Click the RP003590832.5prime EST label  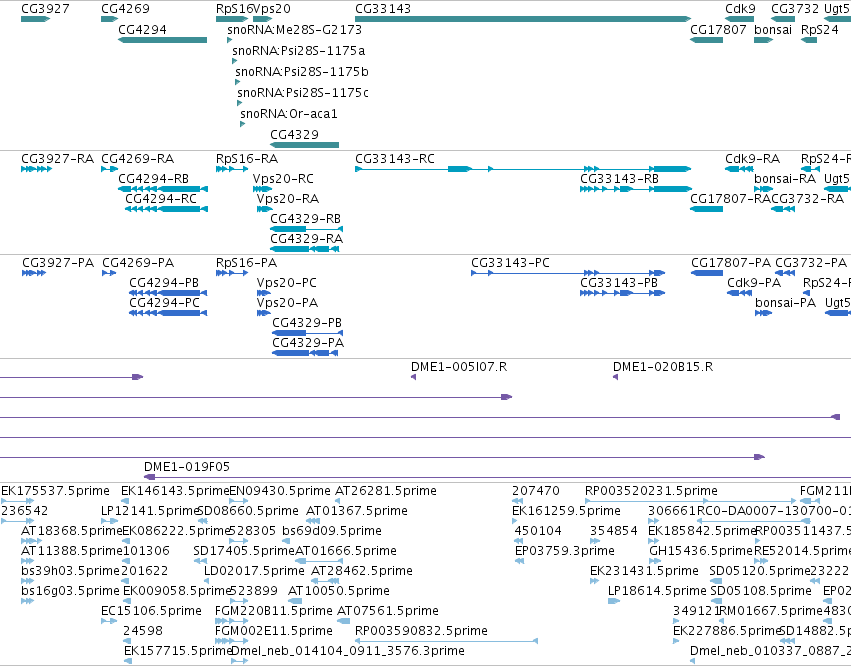[x=421, y=631]
